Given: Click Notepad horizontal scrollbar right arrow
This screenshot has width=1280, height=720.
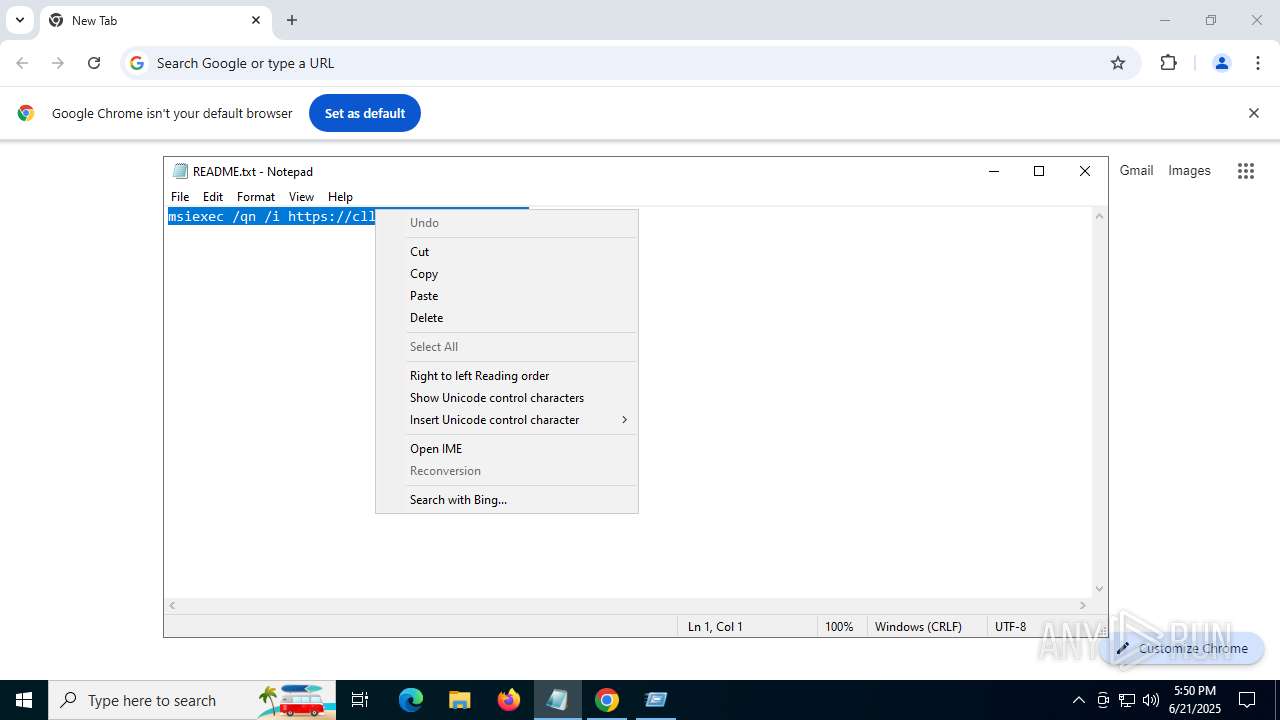Looking at the screenshot, I should [x=1082, y=605].
